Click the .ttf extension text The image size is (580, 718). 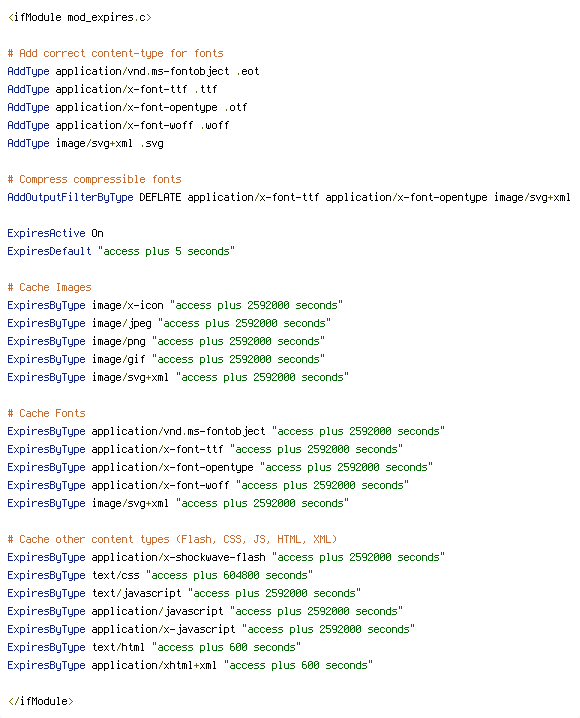point(206,89)
